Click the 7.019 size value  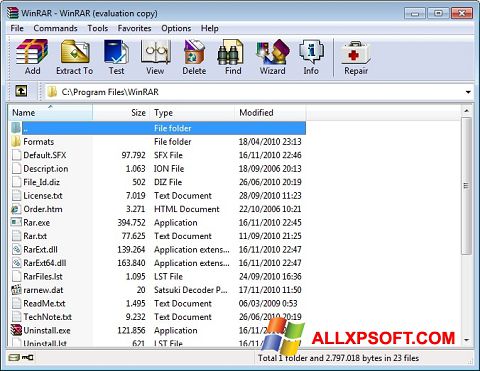pyautogui.click(x=135, y=195)
